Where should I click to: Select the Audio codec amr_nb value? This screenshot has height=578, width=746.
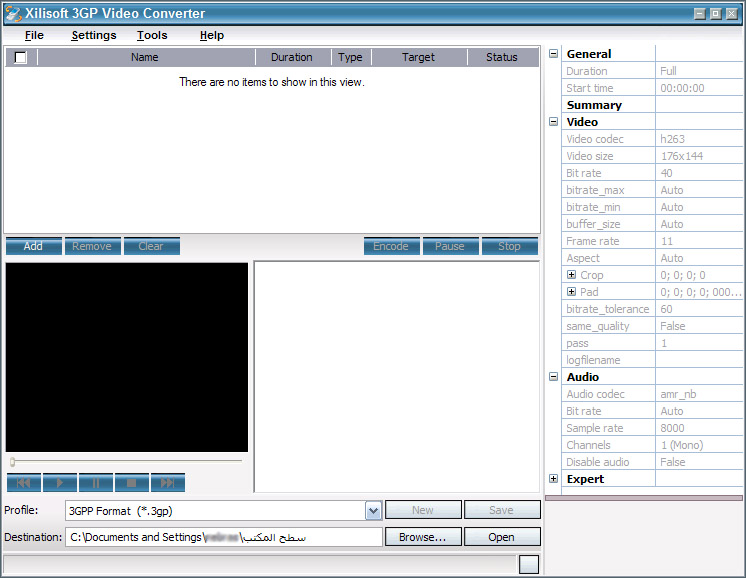coord(699,394)
